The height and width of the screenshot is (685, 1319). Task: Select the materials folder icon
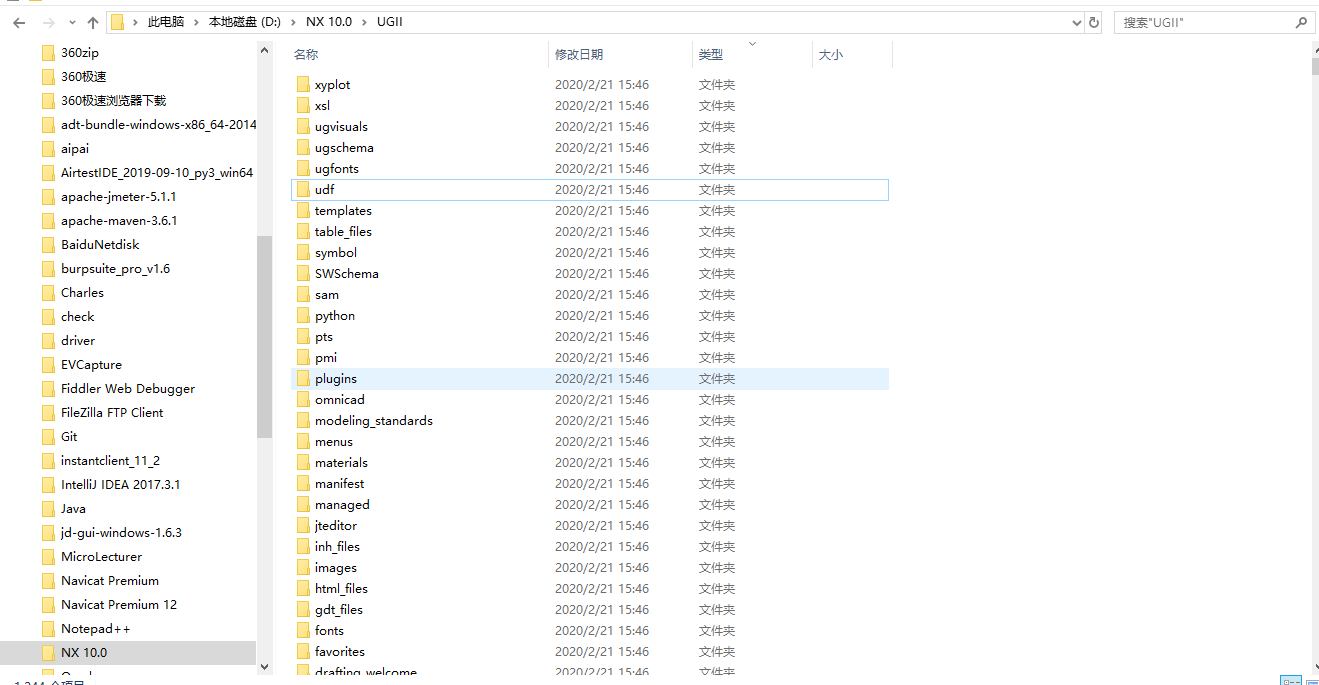coord(304,462)
